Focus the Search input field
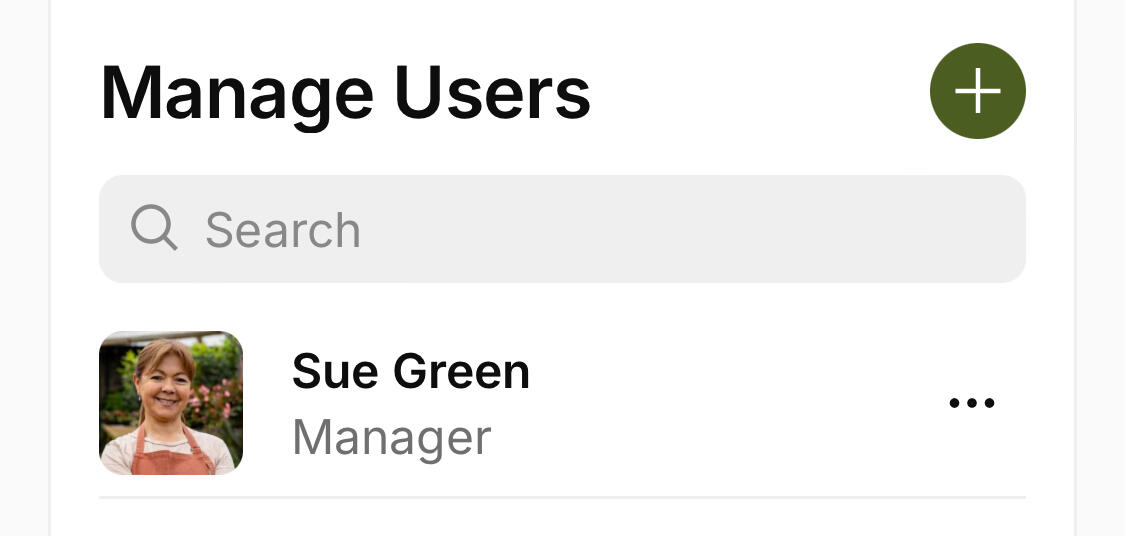Screen dimensions: 1125x536 click(562, 229)
